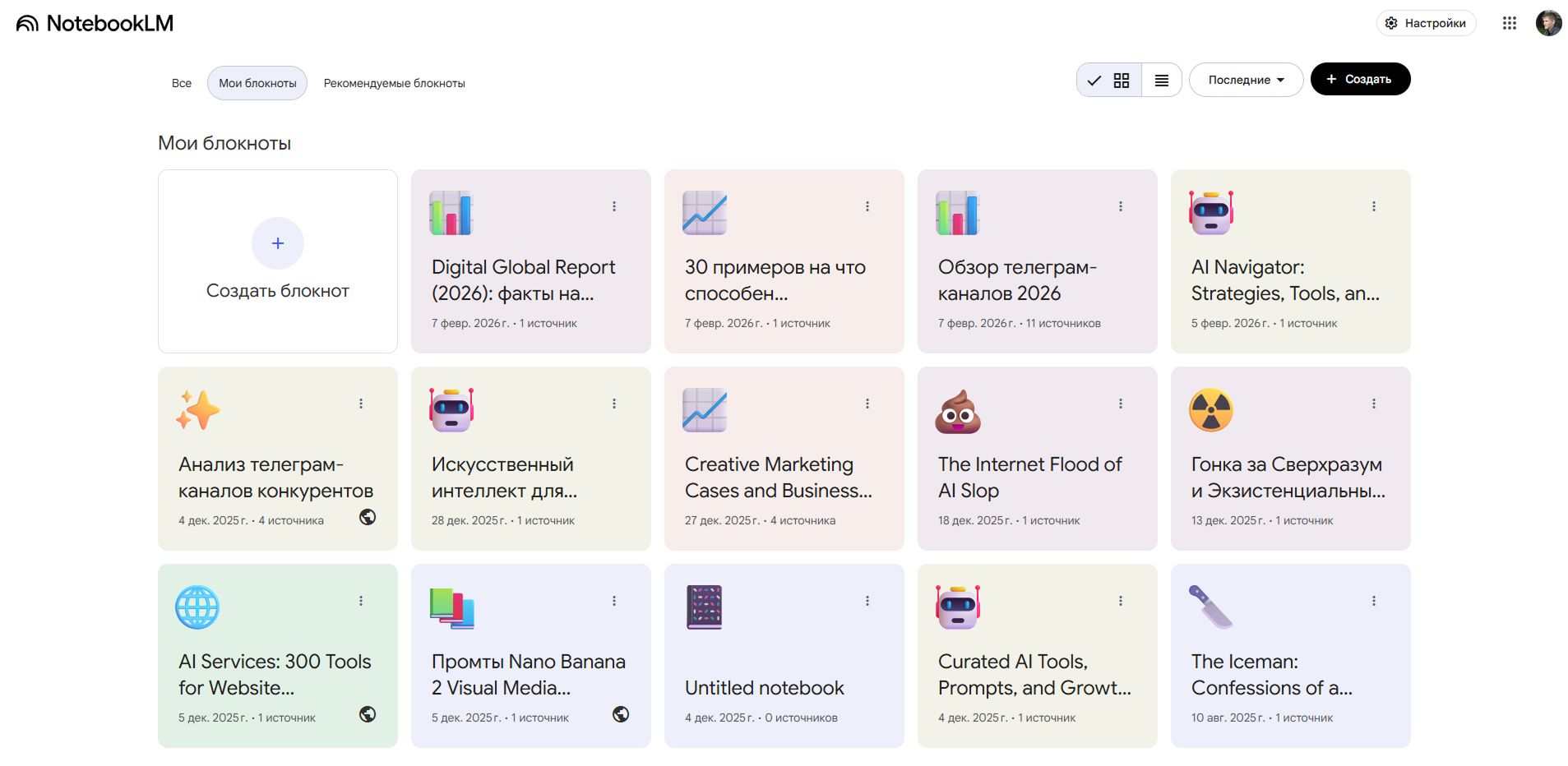Open the Настройки settings button
The height and width of the screenshot is (766, 1568).
[x=1426, y=23]
